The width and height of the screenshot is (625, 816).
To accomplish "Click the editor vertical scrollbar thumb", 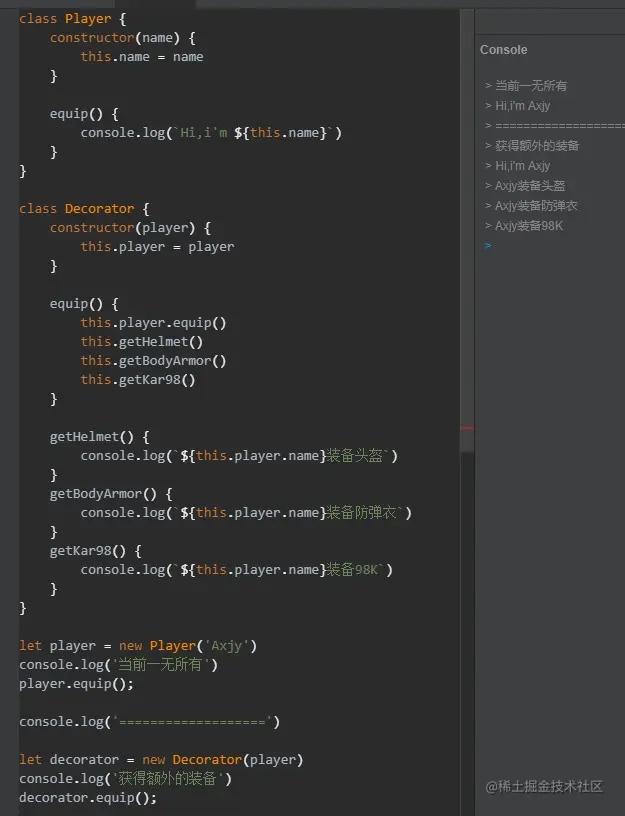I will (467, 230).
